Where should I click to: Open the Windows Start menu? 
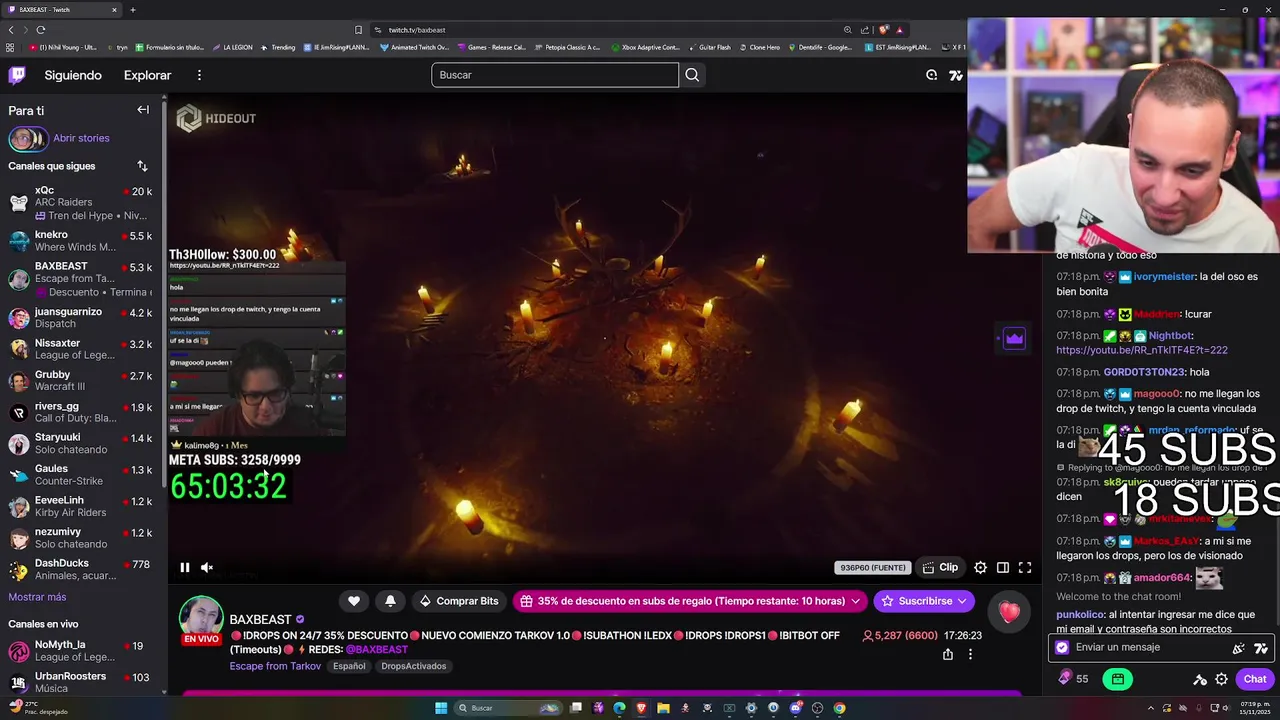pos(441,708)
